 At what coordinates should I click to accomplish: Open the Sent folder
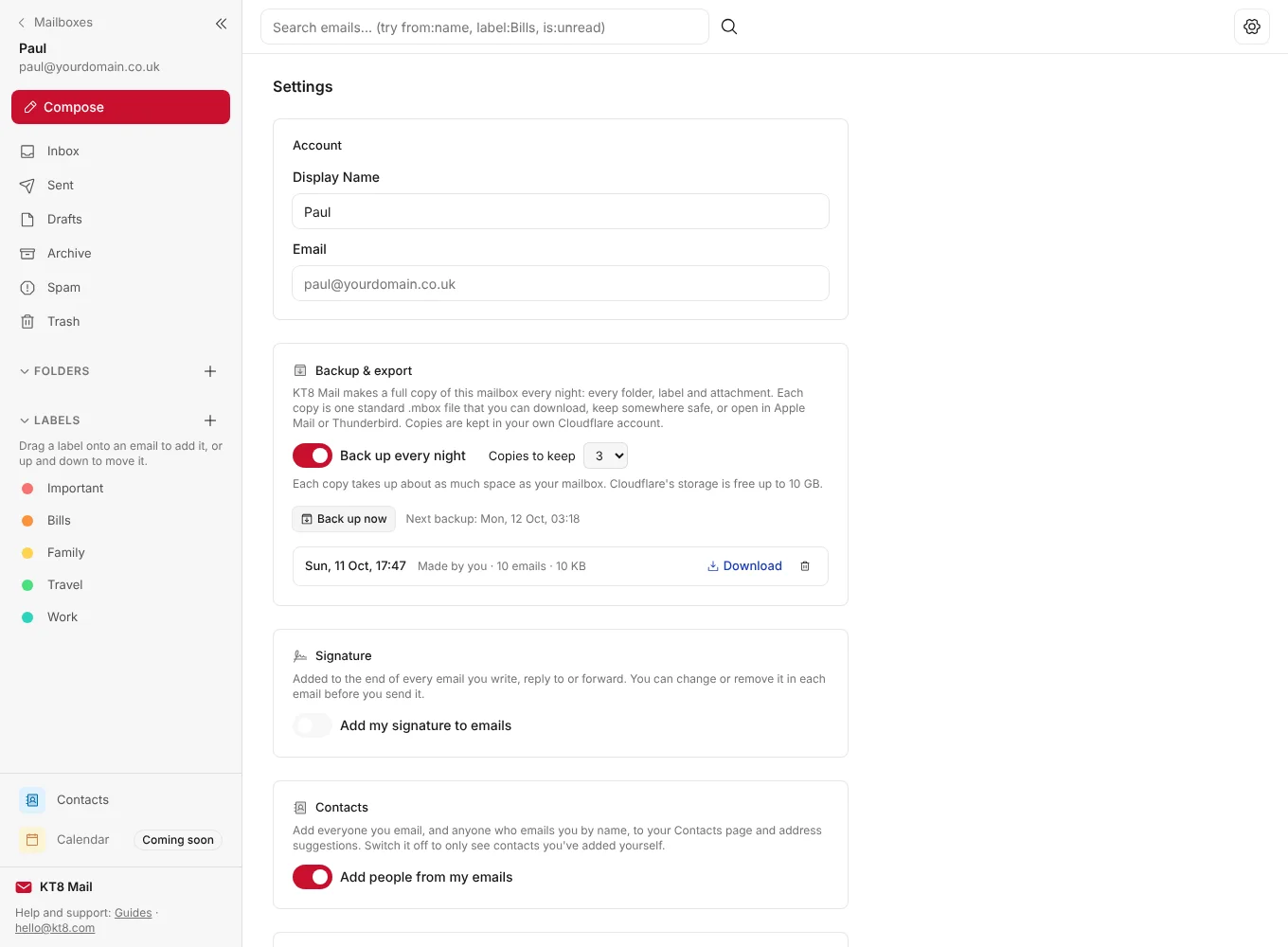(x=120, y=186)
